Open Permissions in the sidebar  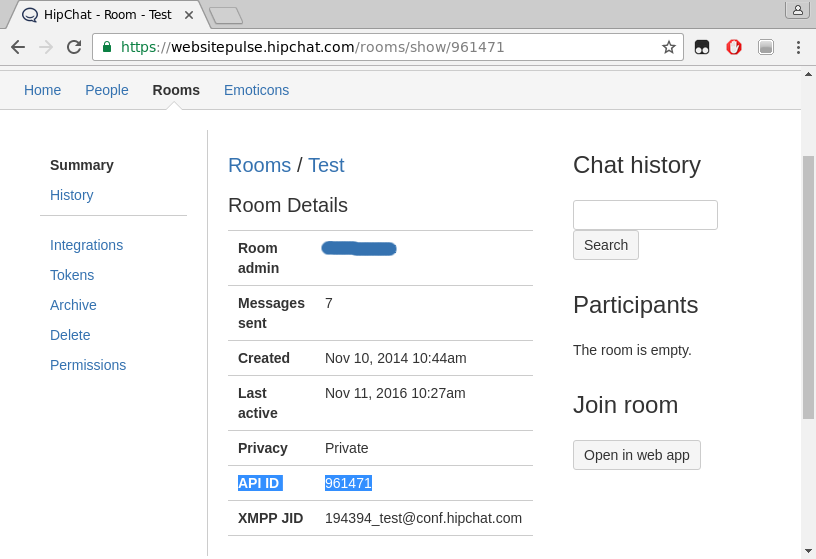(x=88, y=365)
